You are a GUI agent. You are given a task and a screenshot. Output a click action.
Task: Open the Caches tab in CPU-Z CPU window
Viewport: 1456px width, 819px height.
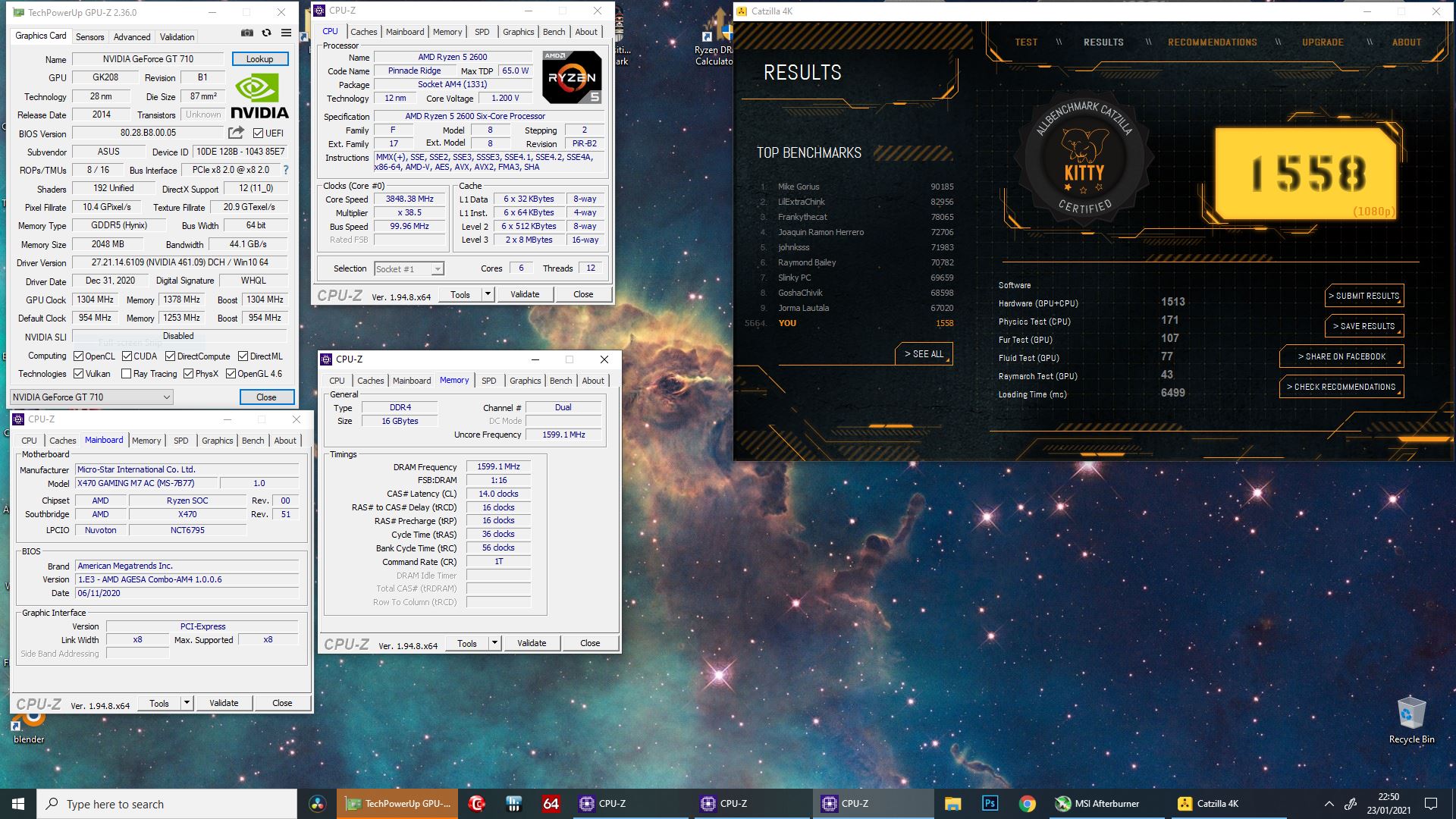363,32
